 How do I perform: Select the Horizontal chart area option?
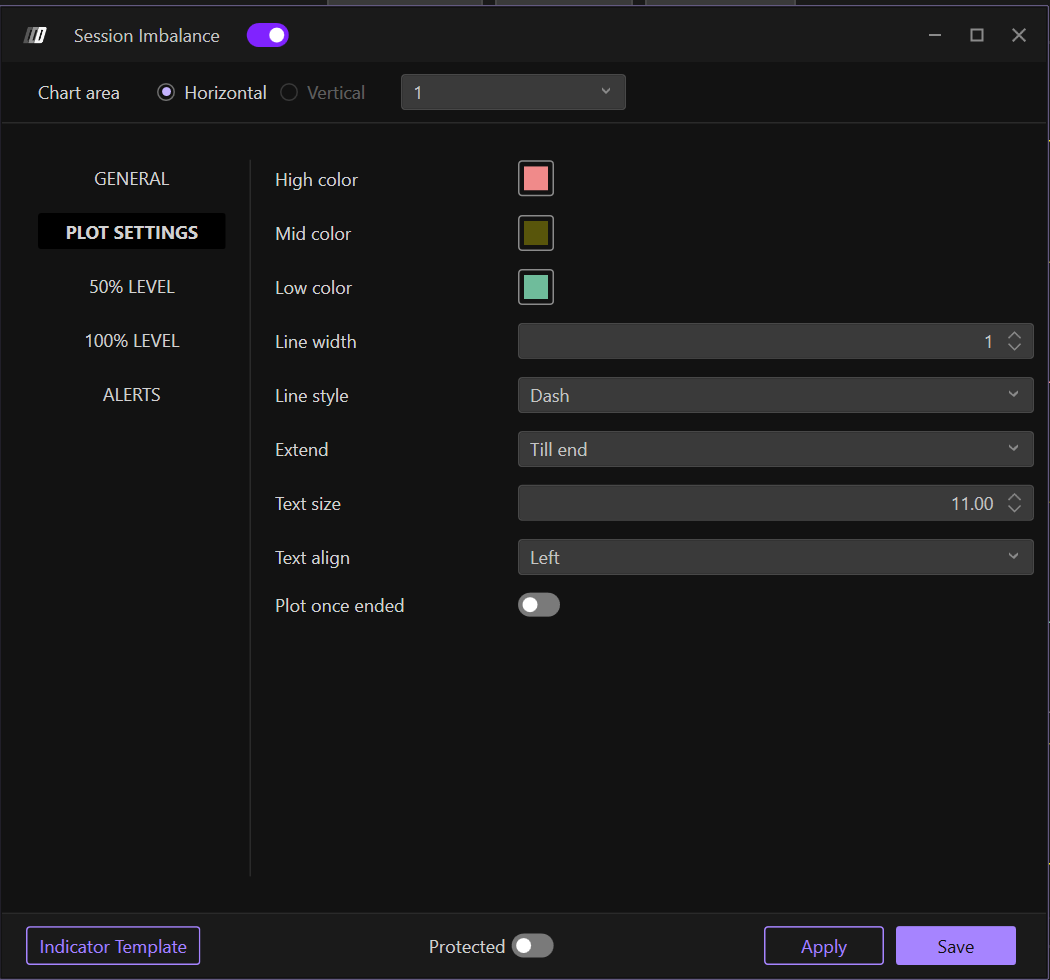166,93
